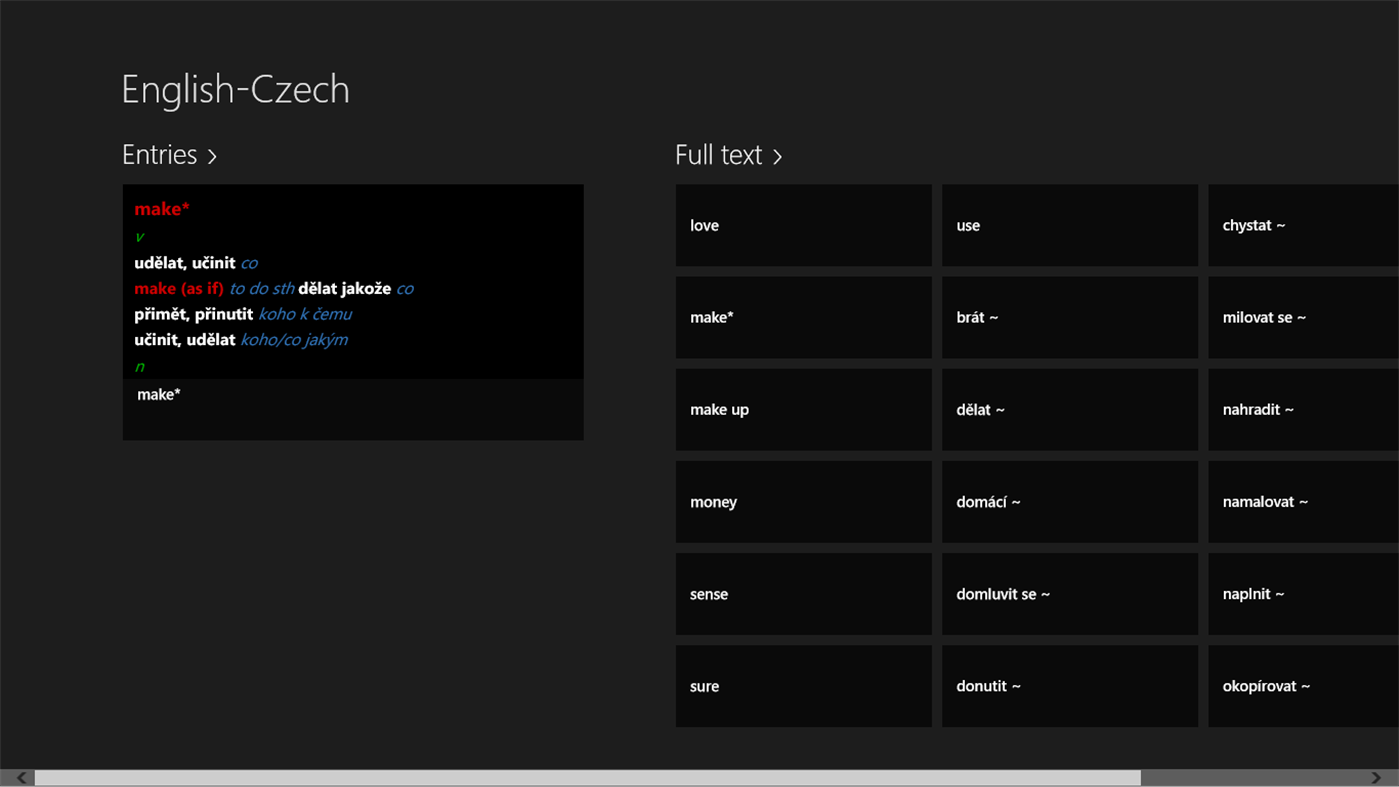Click the scrollbar left arrow
Viewport: 1399px width, 787px height.
coord(18,777)
